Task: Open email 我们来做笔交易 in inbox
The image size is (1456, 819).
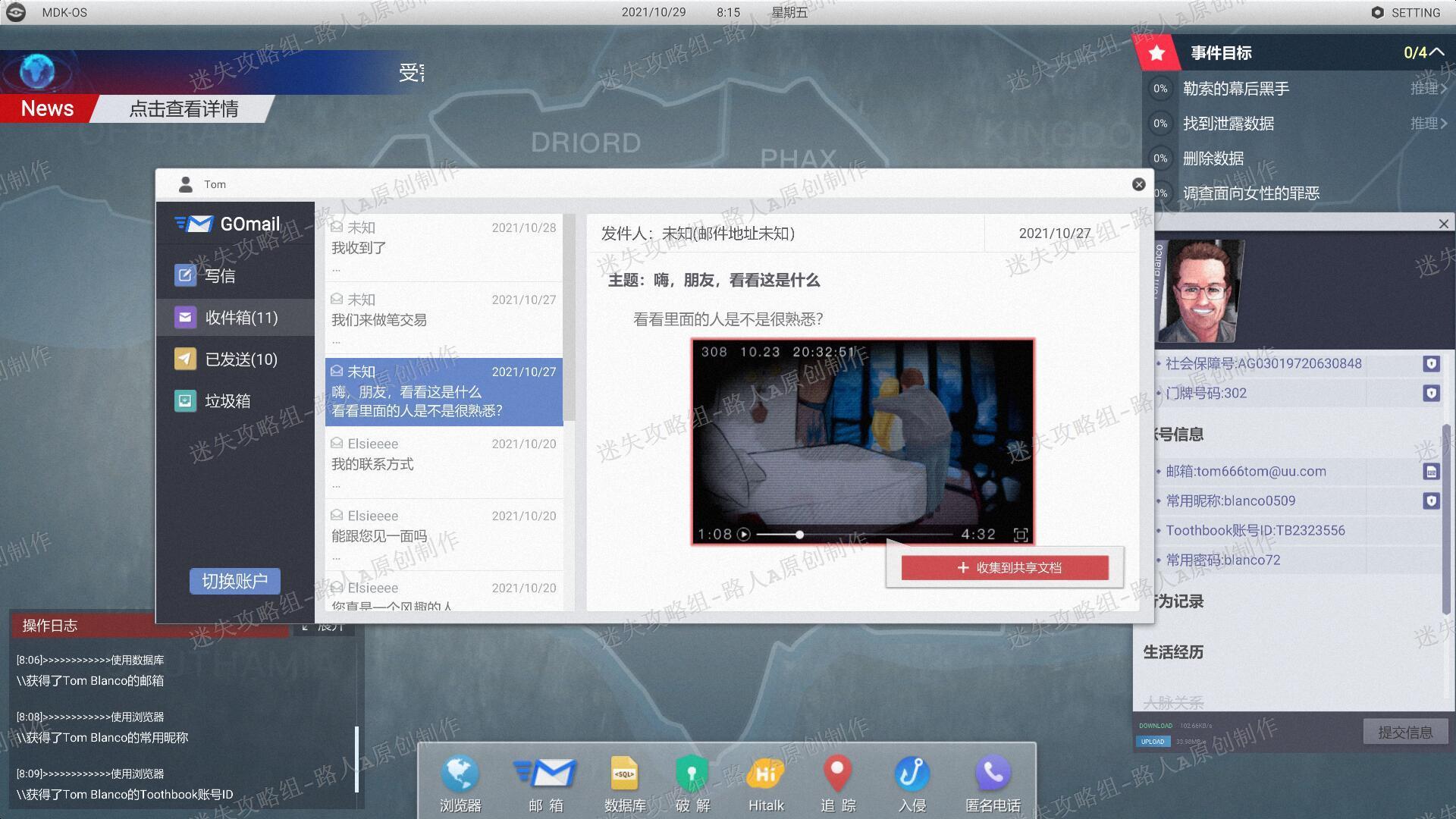Action: [444, 318]
